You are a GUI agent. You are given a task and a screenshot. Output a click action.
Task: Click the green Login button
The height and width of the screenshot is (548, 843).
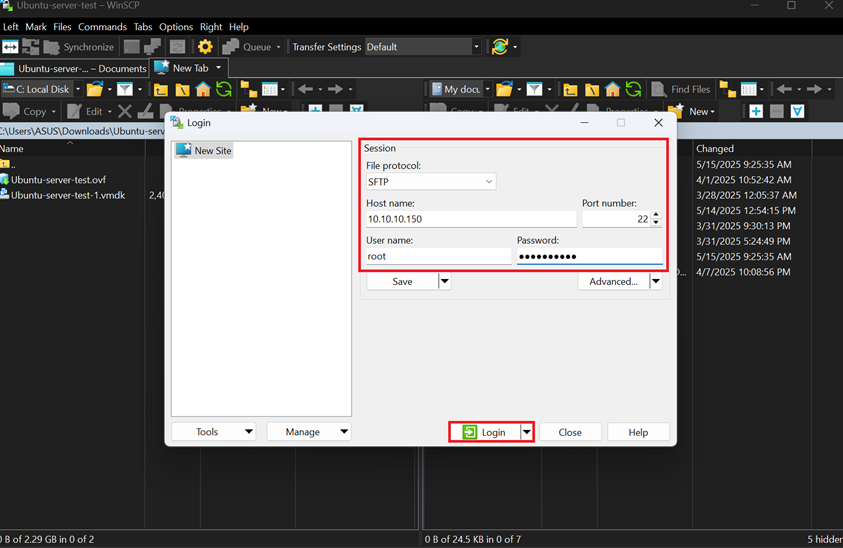484,432
